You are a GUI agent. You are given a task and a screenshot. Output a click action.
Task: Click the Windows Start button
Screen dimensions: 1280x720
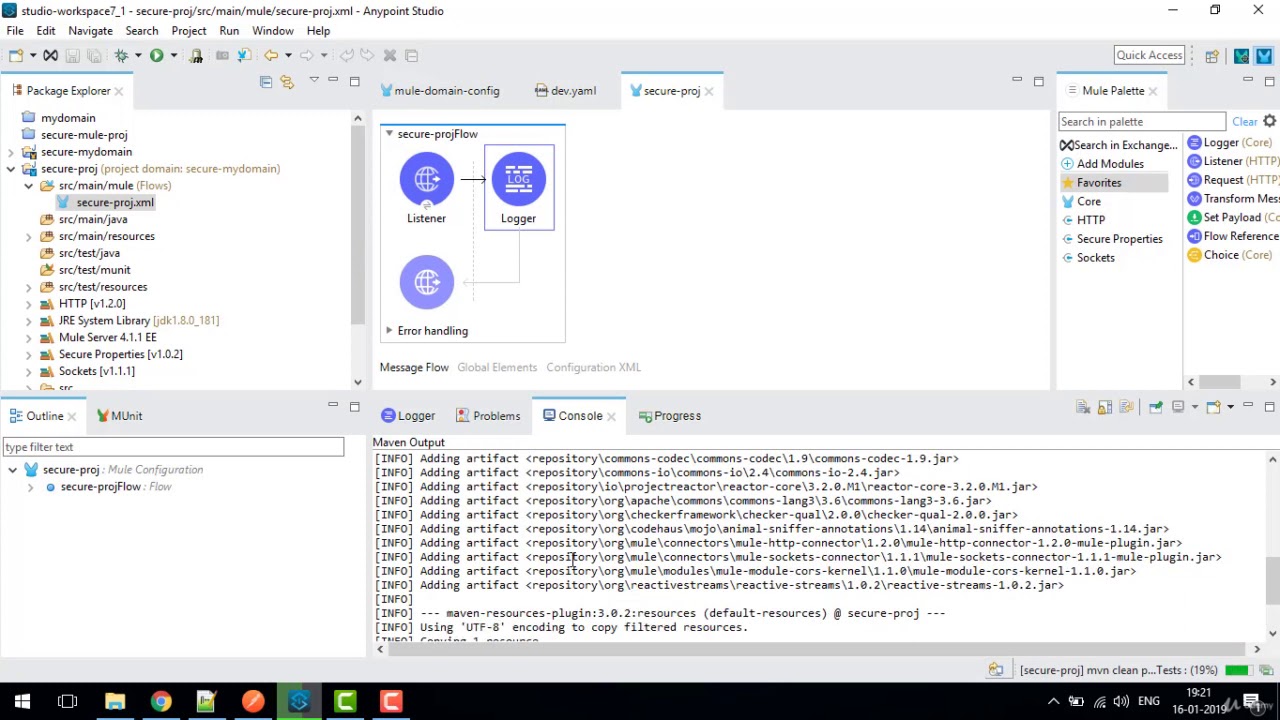[x=22, y=701]
